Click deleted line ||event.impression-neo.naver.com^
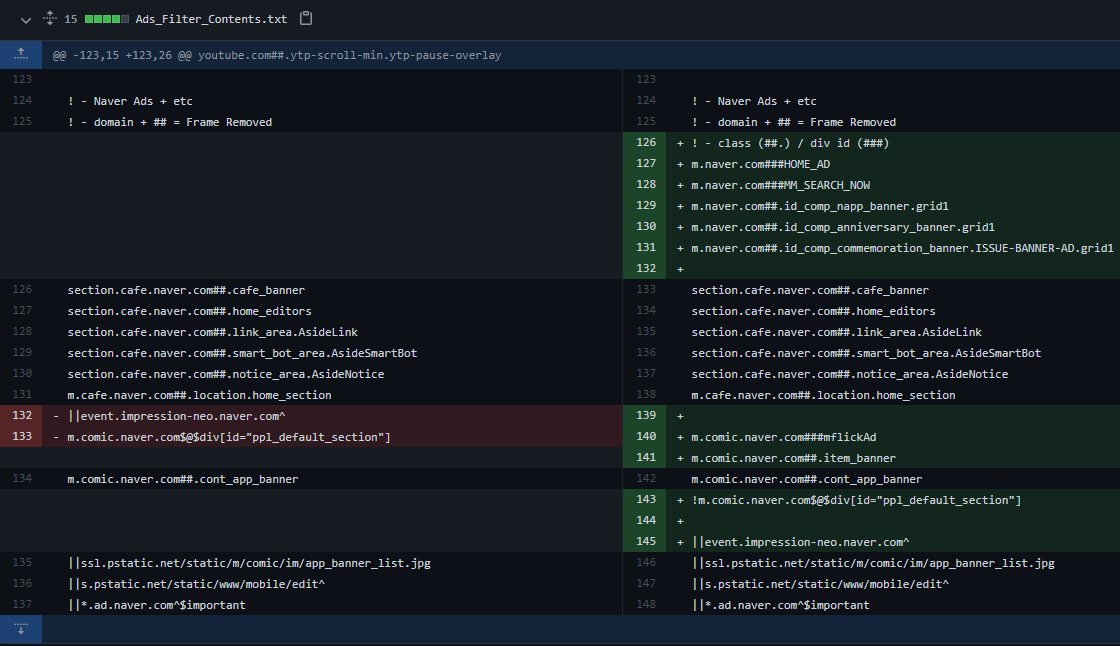1120x646 pixels. (176, 416)
